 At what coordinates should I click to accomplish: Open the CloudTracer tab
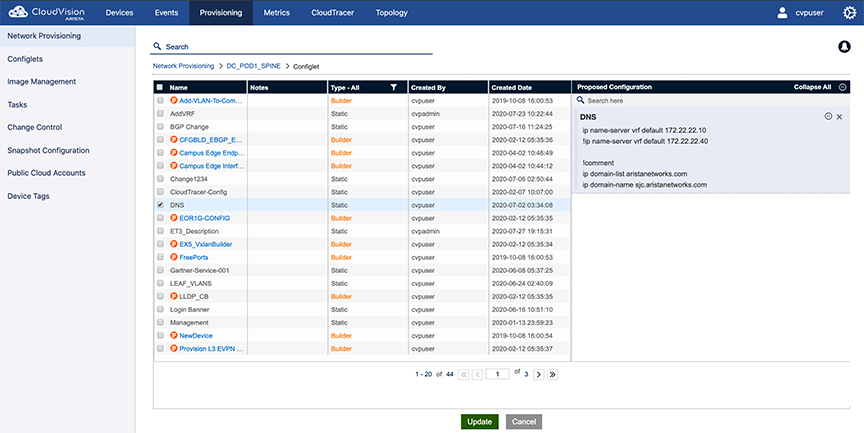click(333, 13)
